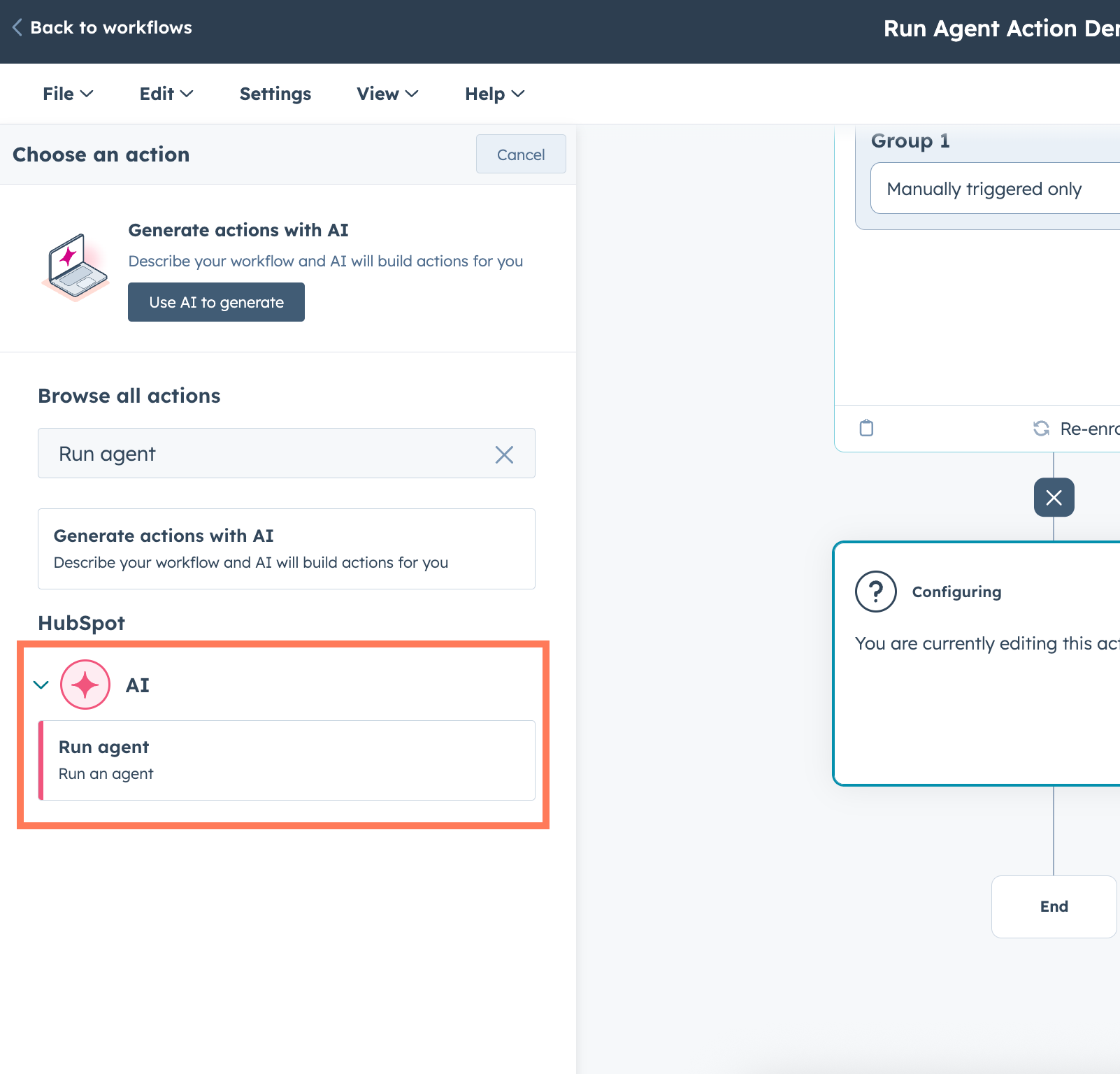Viewport: 1120px width, 1074px height.
Task: Open the File menu
Action: coord(67,94)
